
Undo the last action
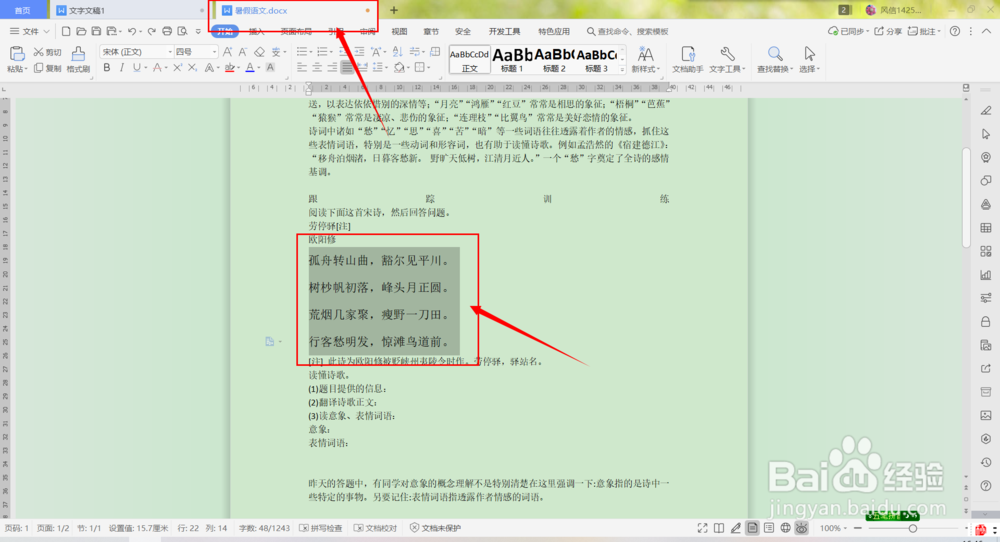point(131,31)
